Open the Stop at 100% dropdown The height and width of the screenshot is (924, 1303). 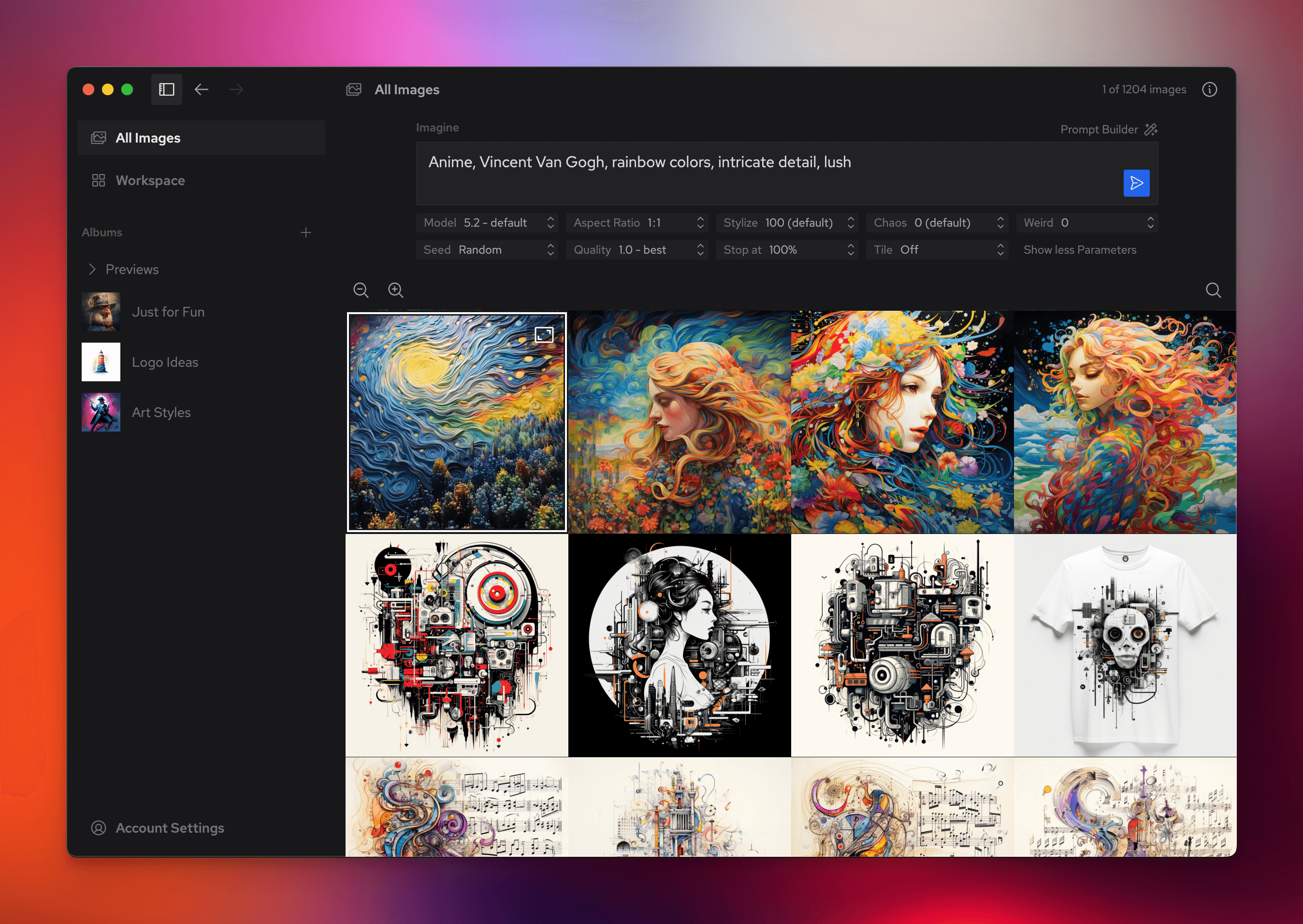[x=787, y=250]
